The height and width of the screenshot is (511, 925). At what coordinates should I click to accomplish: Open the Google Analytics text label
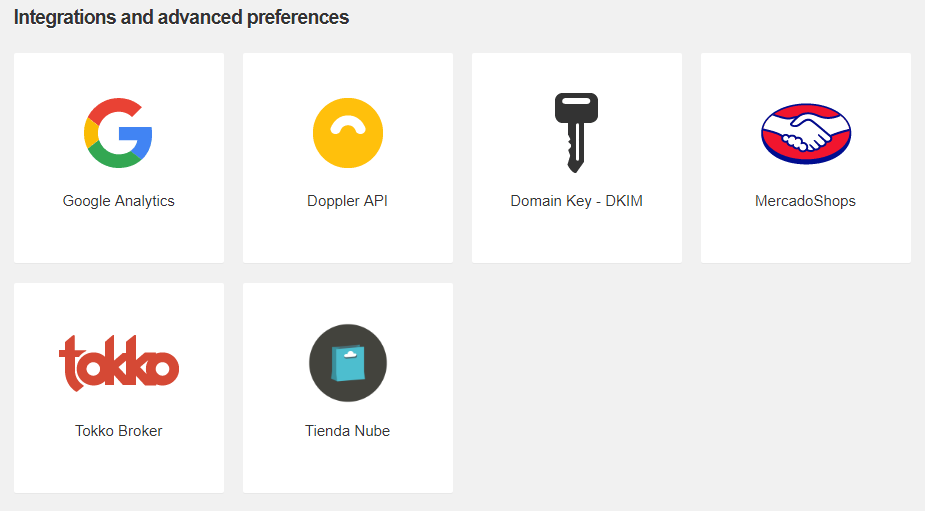click(119, 201)
